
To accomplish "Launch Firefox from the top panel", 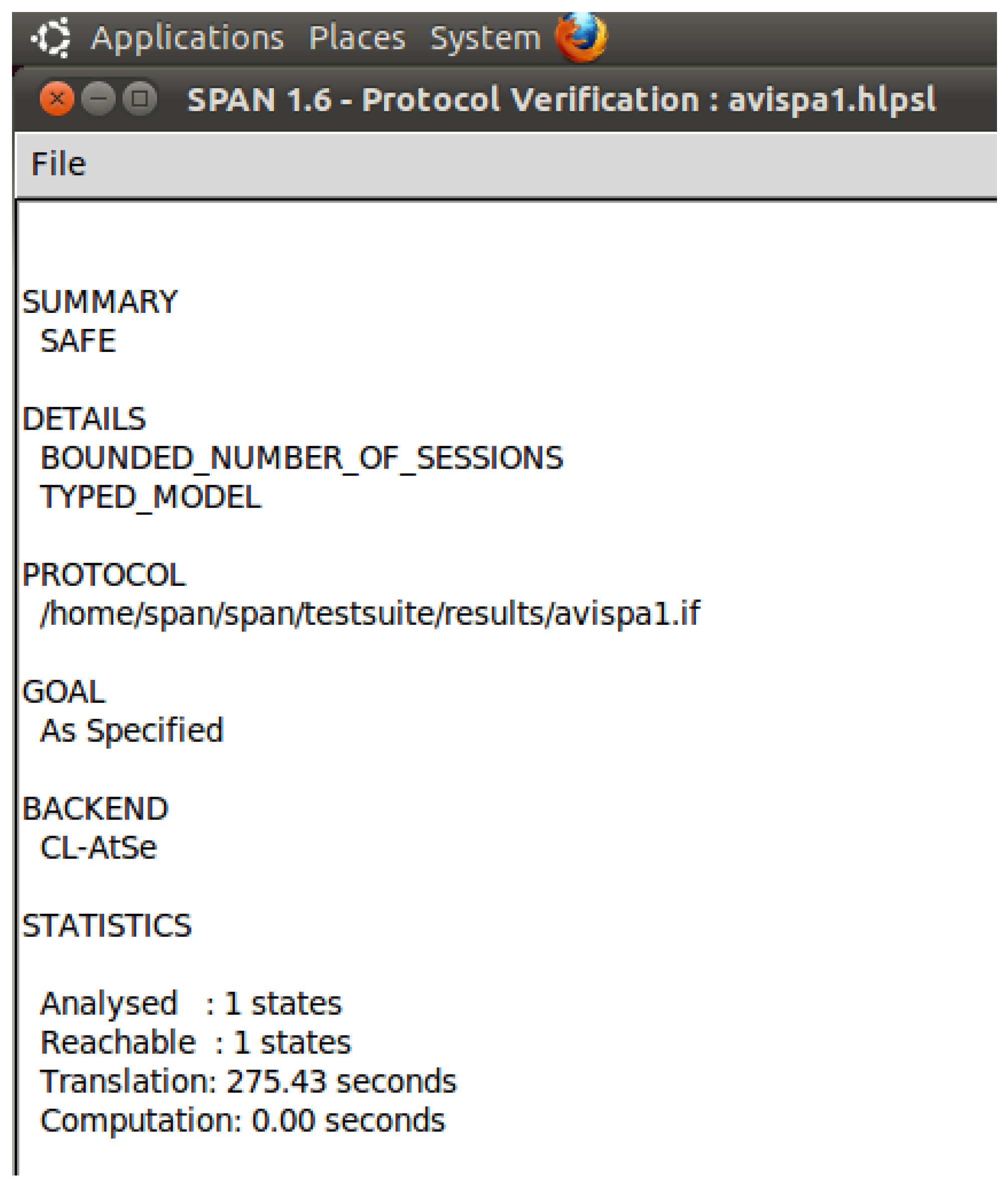I will point(581,38).
